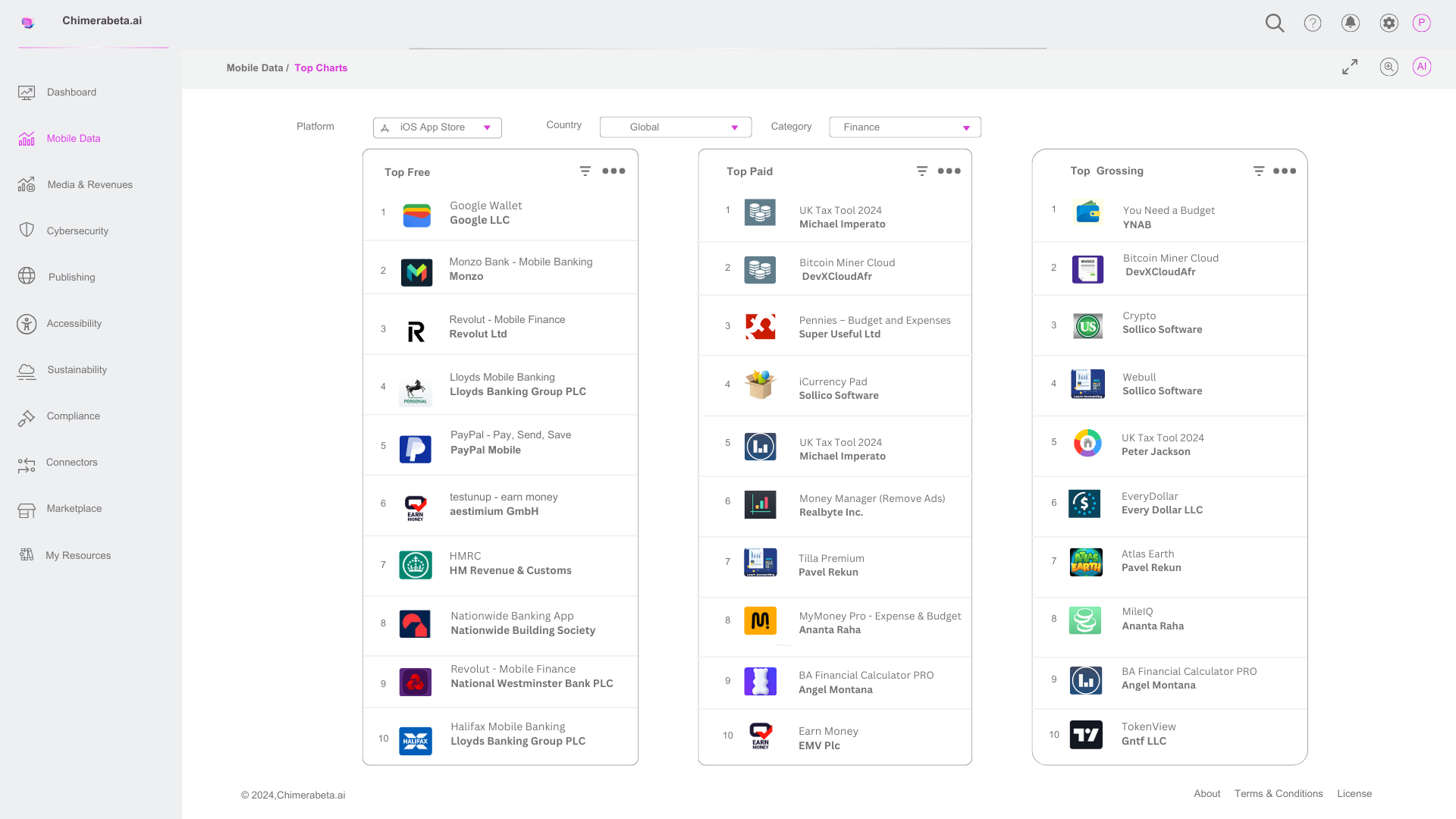
Task: Click the zoom magnifier icon near AI
Action: tap(1389, 67)
